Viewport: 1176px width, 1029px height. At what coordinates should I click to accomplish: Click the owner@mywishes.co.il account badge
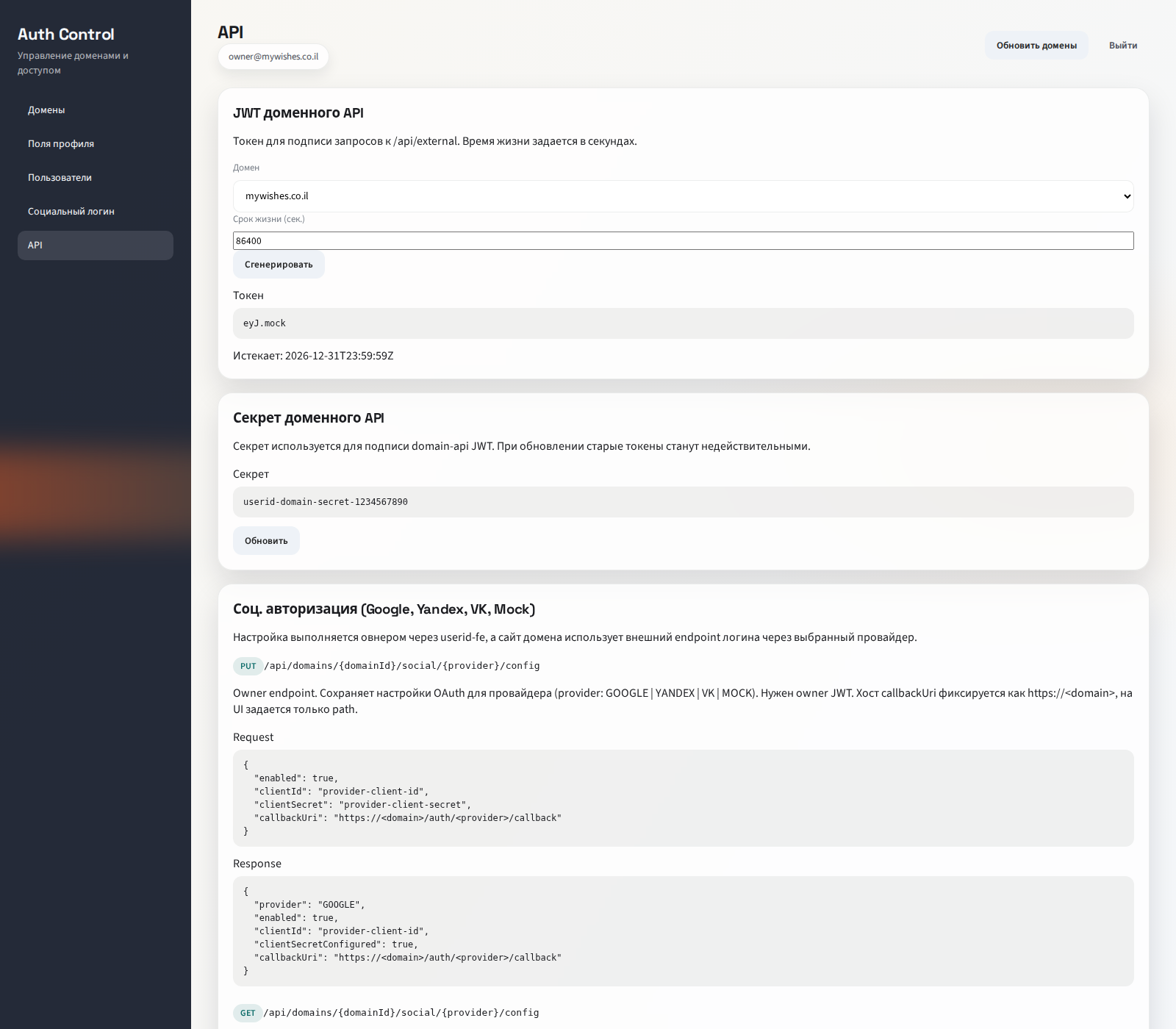tap(273, 57)
